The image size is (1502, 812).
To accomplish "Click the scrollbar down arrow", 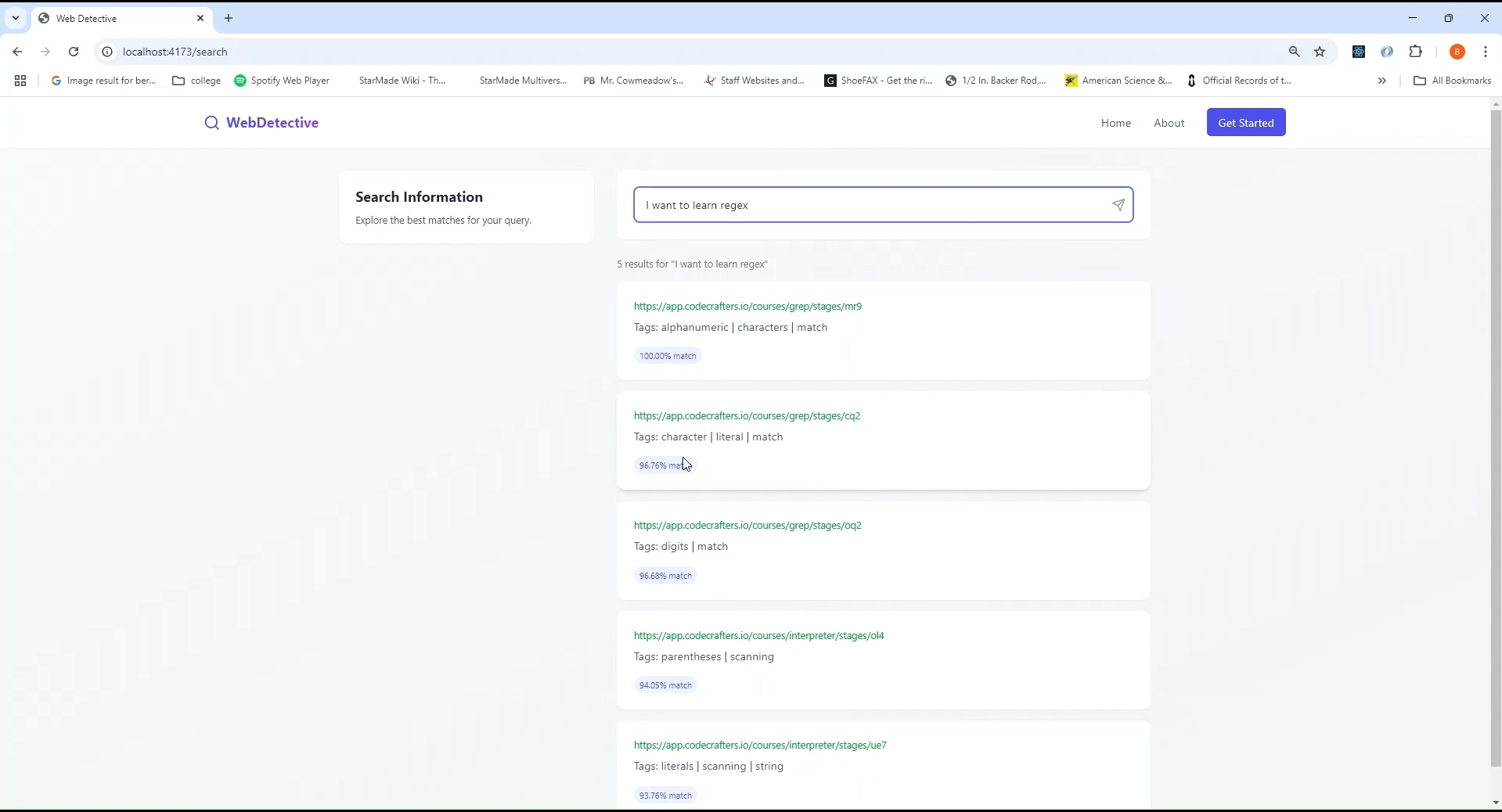I will pos(1496,803).
